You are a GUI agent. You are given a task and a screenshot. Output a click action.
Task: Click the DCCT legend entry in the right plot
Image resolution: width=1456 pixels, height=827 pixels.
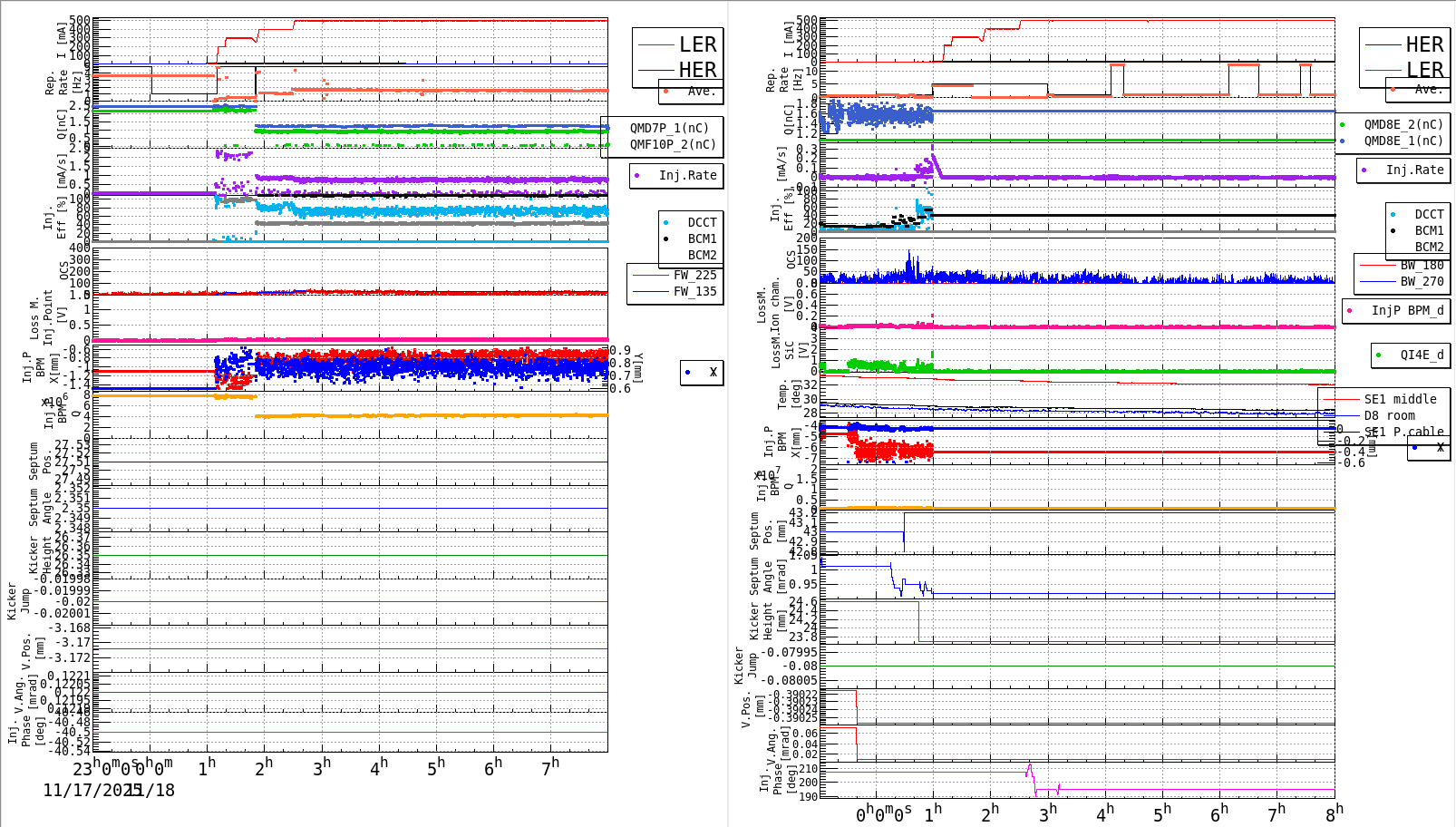1430,214
